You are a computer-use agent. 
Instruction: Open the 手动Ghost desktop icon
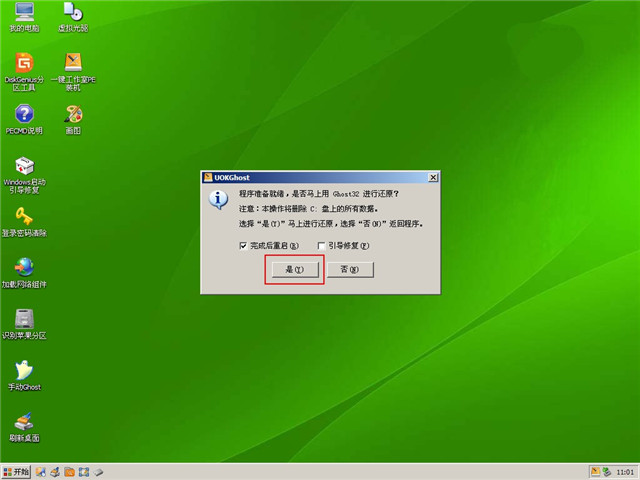coord(24,371)
